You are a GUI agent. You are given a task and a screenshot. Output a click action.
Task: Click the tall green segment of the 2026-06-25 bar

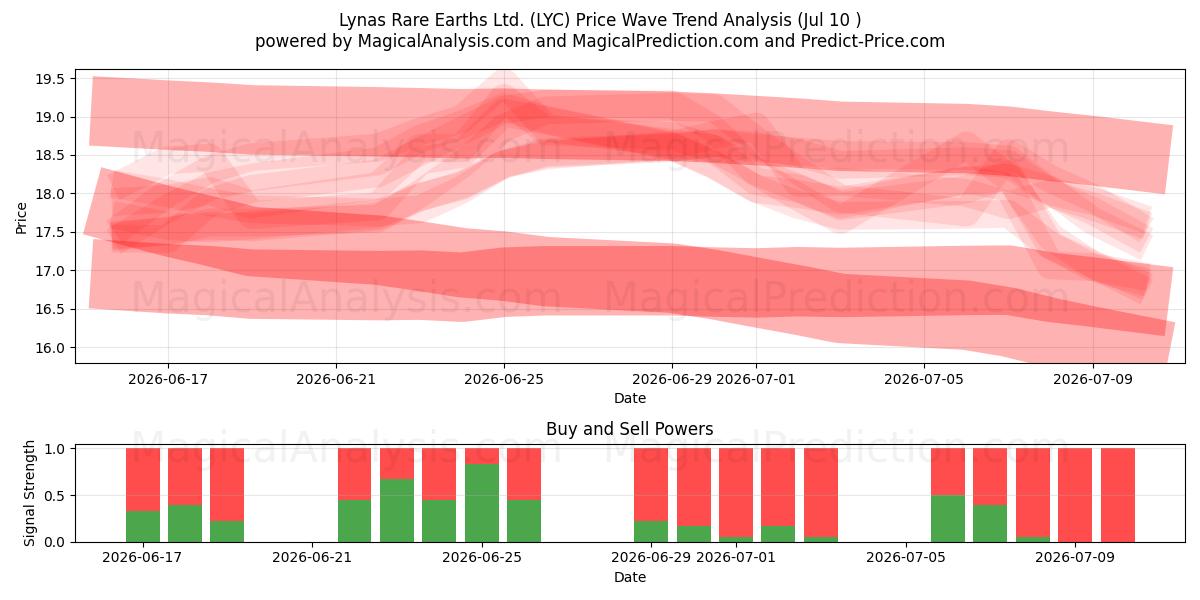(x=482, y=503)
